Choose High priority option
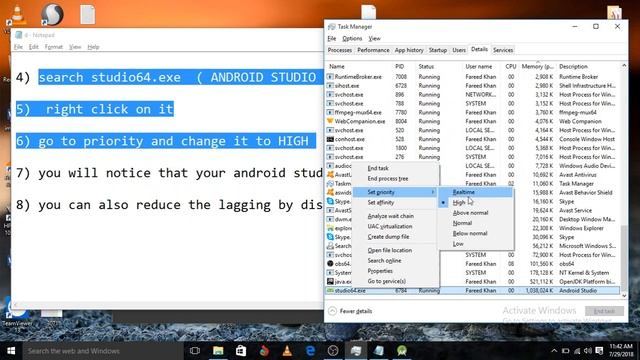This screenshot has width=640, height=360. (x=459, y=202)
